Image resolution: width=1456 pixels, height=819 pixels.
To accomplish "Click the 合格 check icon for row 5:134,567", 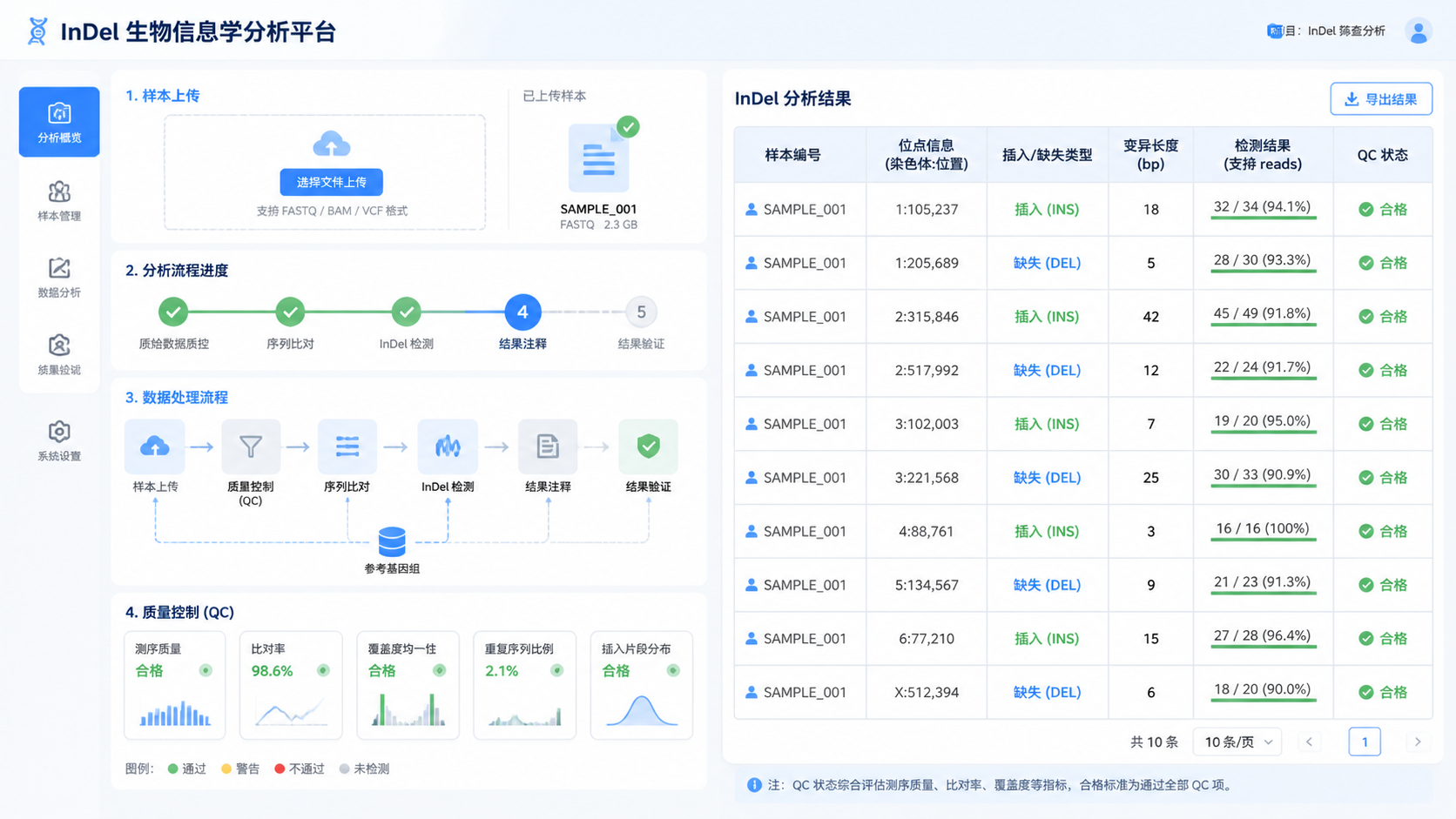I will click(x=1366, y=585).
